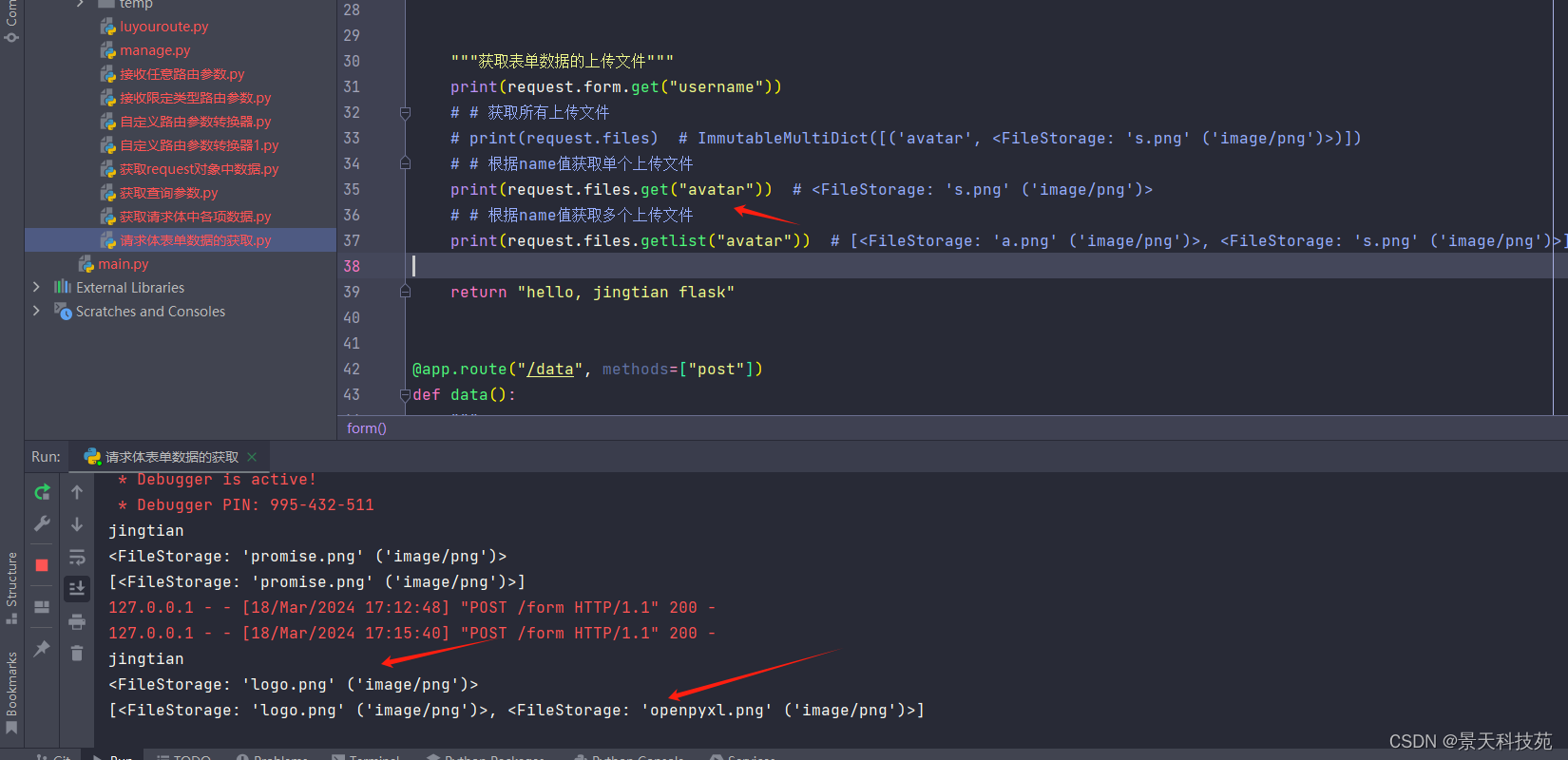Screen dimensions: 1568x760
Task: Click print(request.form.get("username")) line
Action: click(616, 86)
